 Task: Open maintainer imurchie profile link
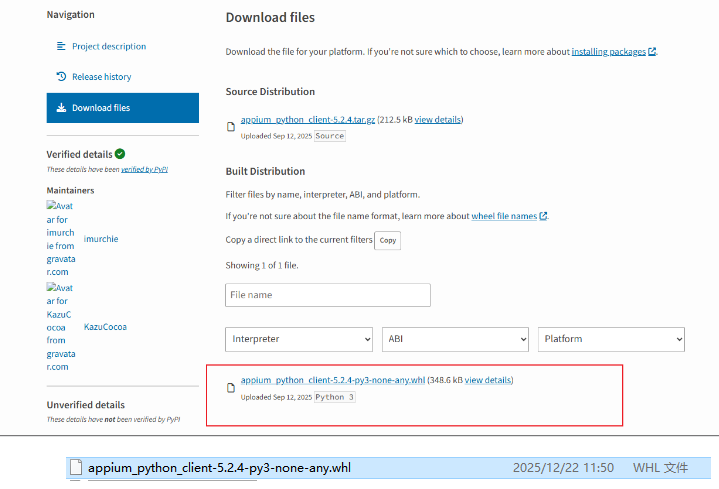point(101,239)
